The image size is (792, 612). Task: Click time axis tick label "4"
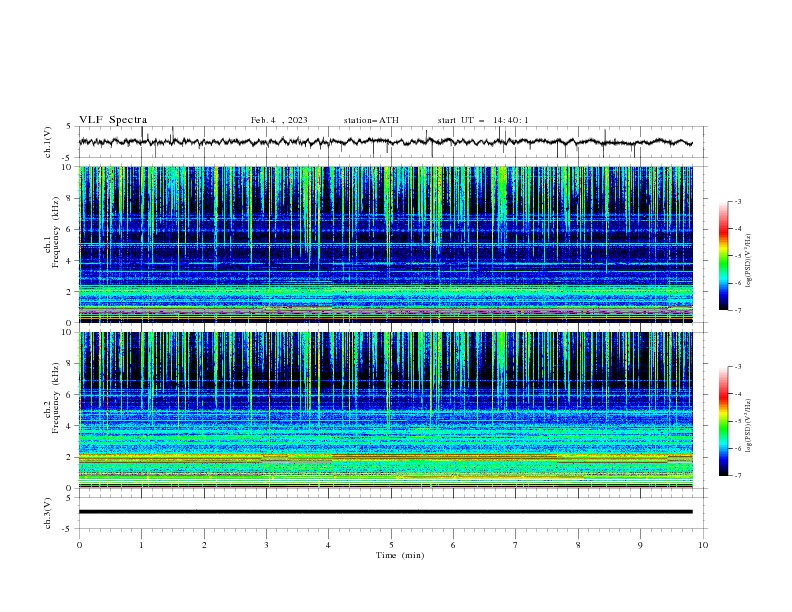point(328,545)
